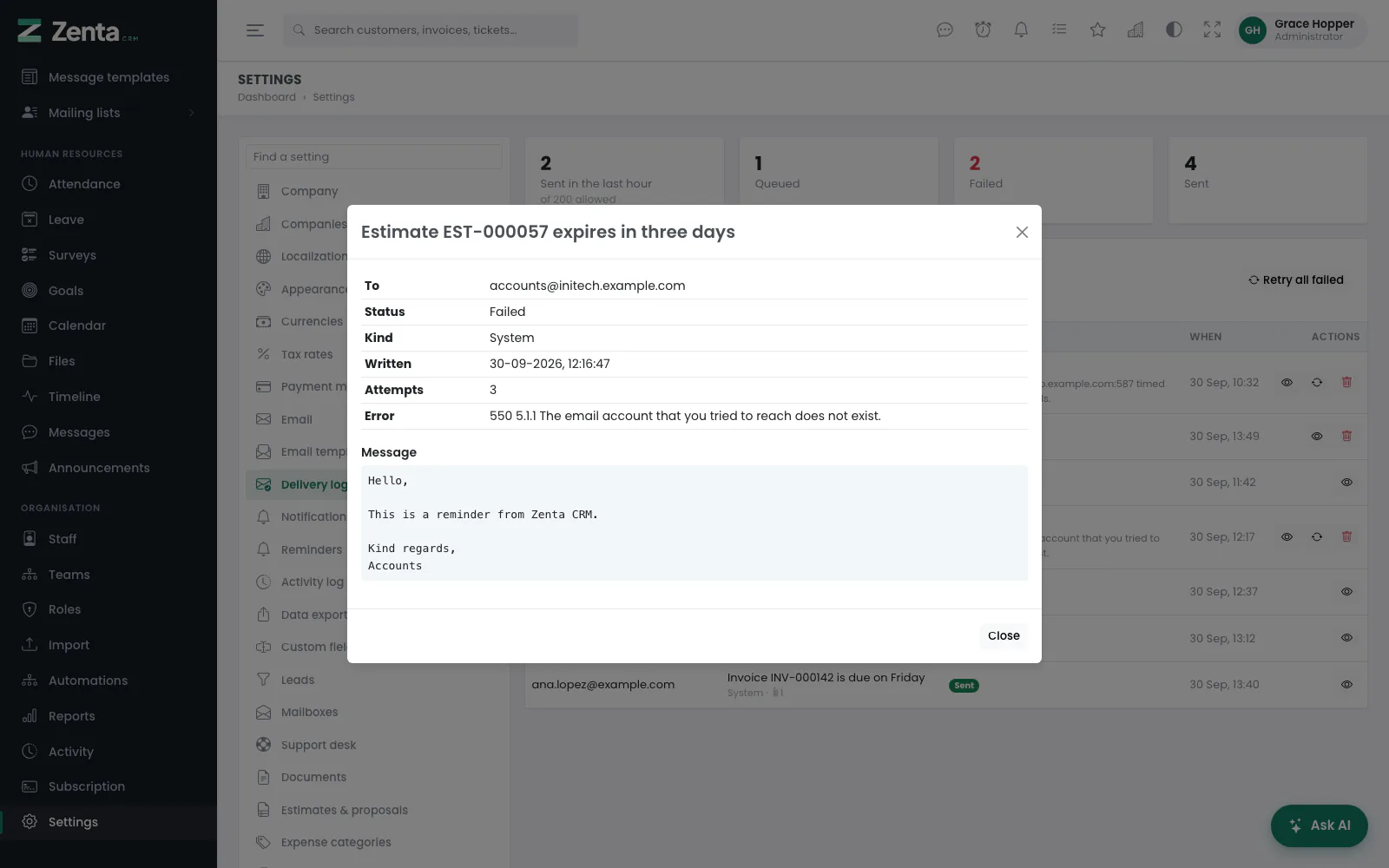This screenshot has height=868, width=1389.
Task: Open Automations in sidebar
Action: [x=109, y=681]
